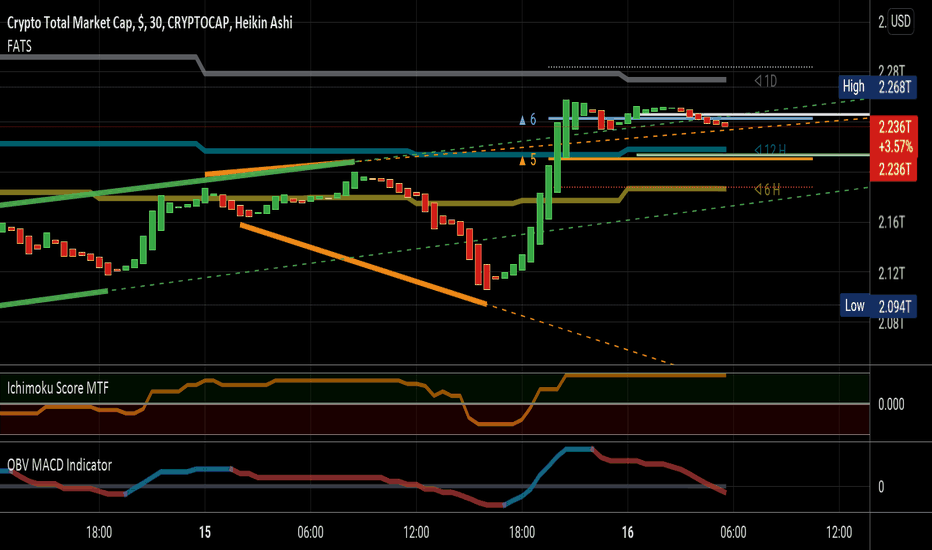This screenshot has width=932, height=550.
Task: Click the 0.000 Ichimoku axis value
Action: (891, 404)
